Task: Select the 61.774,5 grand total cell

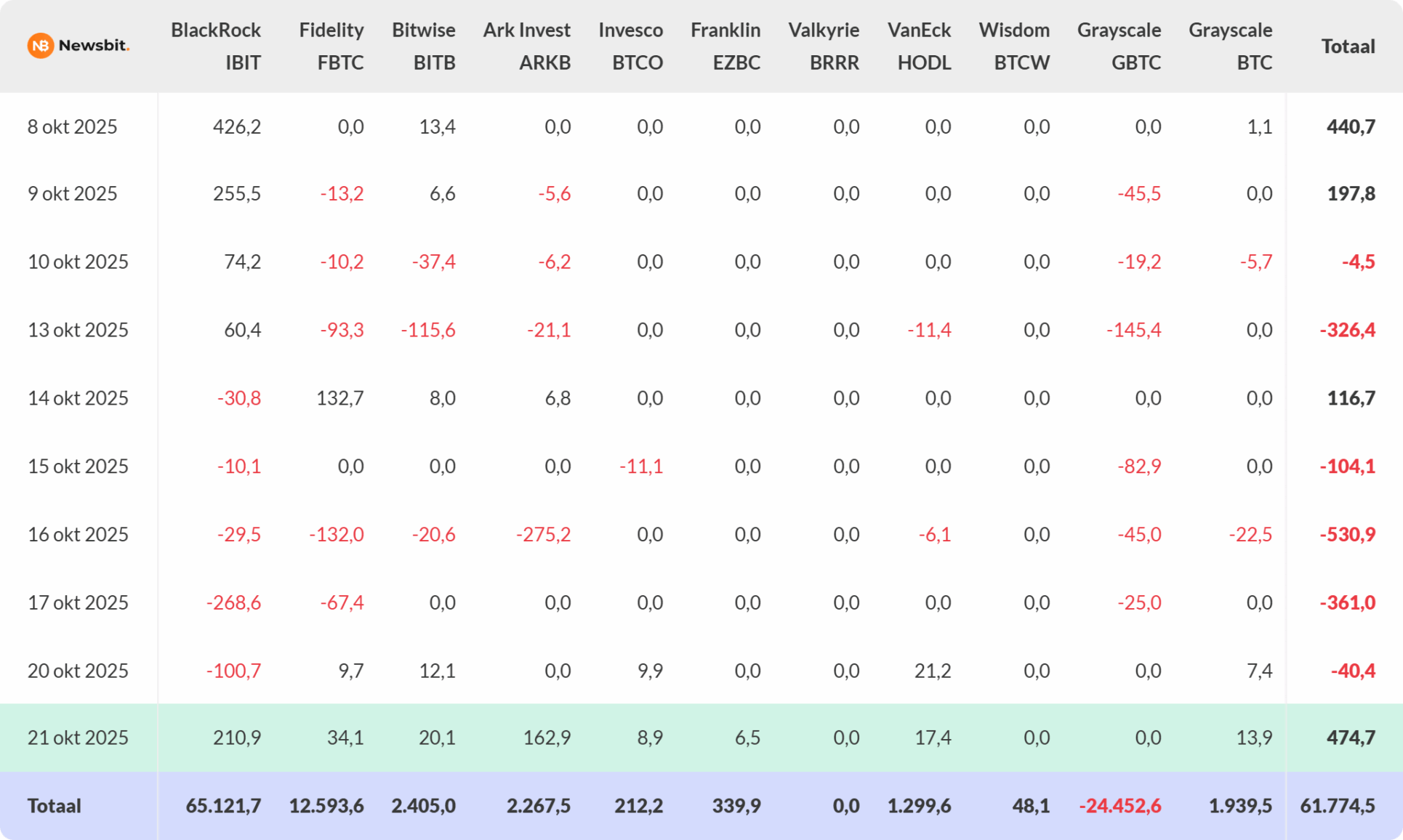Action: click(x=1337, y=806)
